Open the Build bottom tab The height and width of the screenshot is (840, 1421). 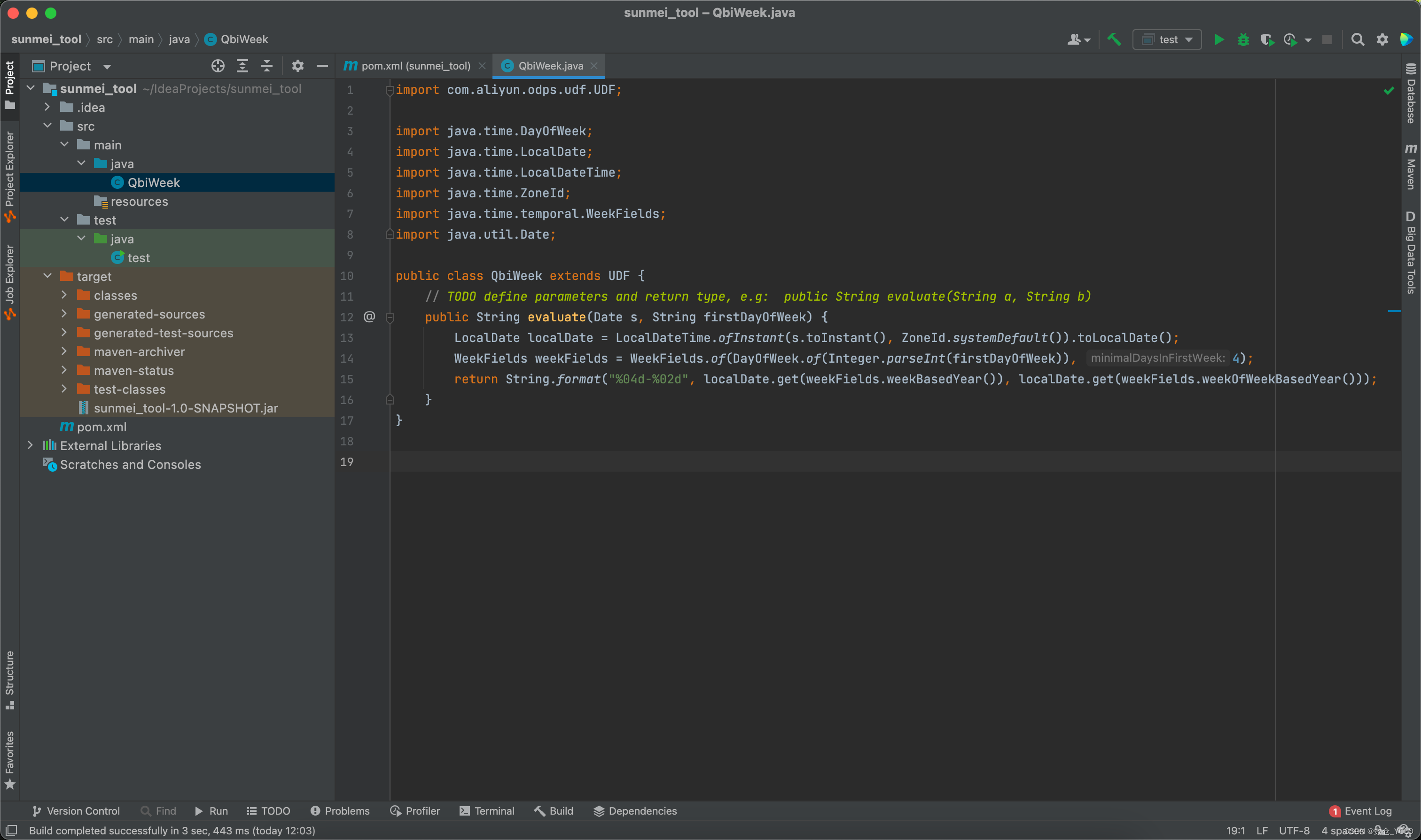point(554,810)
